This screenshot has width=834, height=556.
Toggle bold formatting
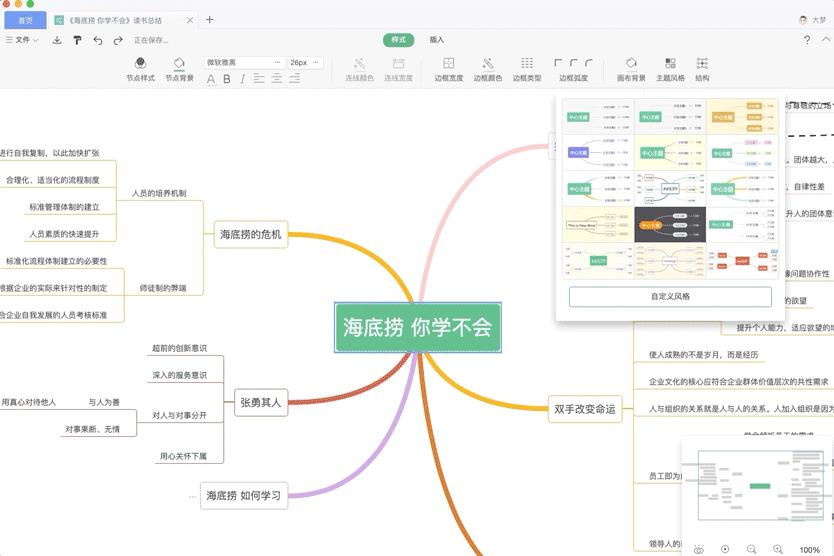click(227, 79)
